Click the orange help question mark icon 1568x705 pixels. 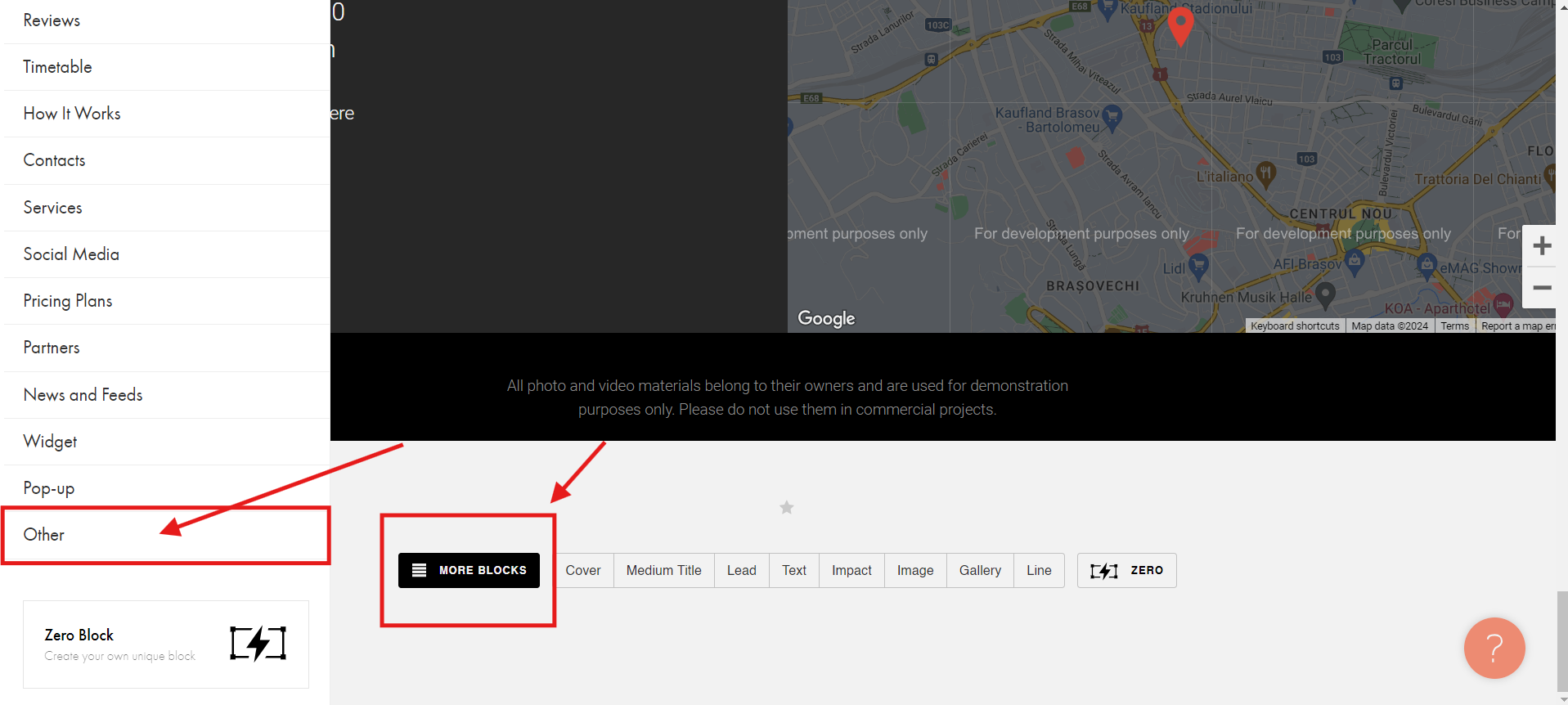(1494, 648)
